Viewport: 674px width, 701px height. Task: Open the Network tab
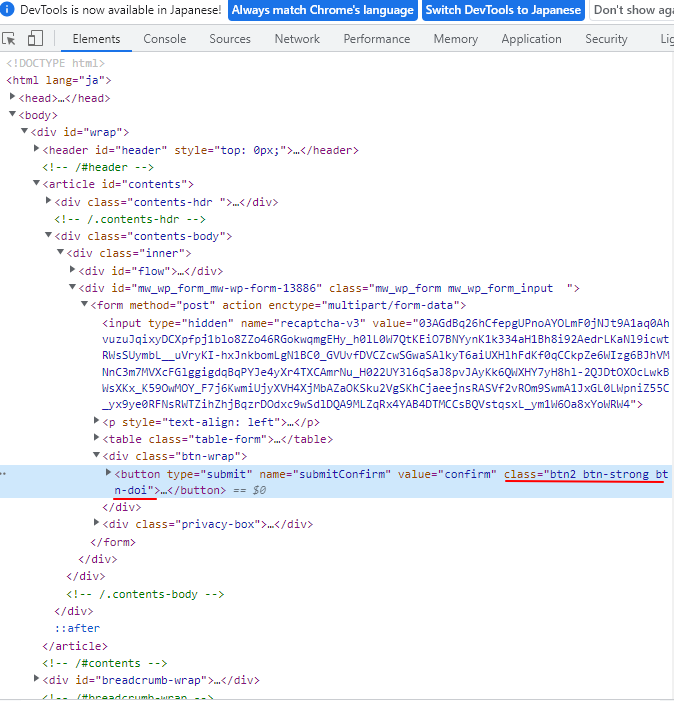point(297,39)
